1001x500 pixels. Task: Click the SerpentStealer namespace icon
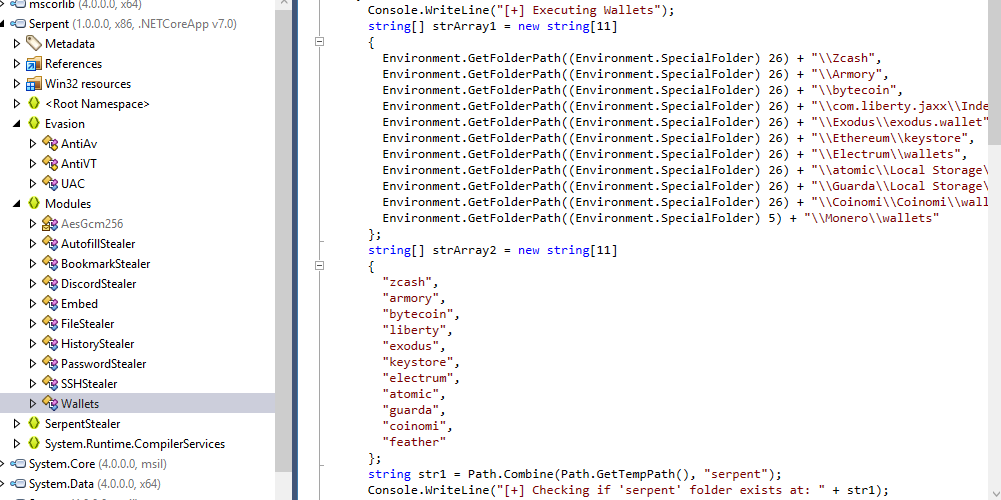point(34,423)
